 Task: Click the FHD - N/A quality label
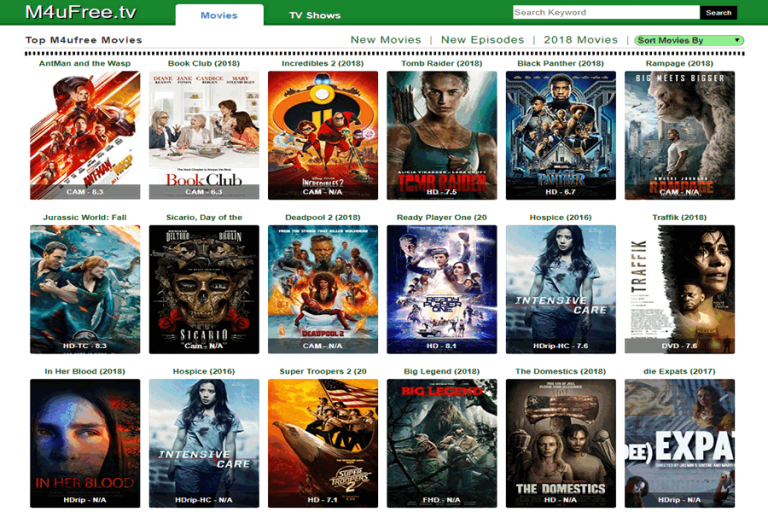(442, 500)
